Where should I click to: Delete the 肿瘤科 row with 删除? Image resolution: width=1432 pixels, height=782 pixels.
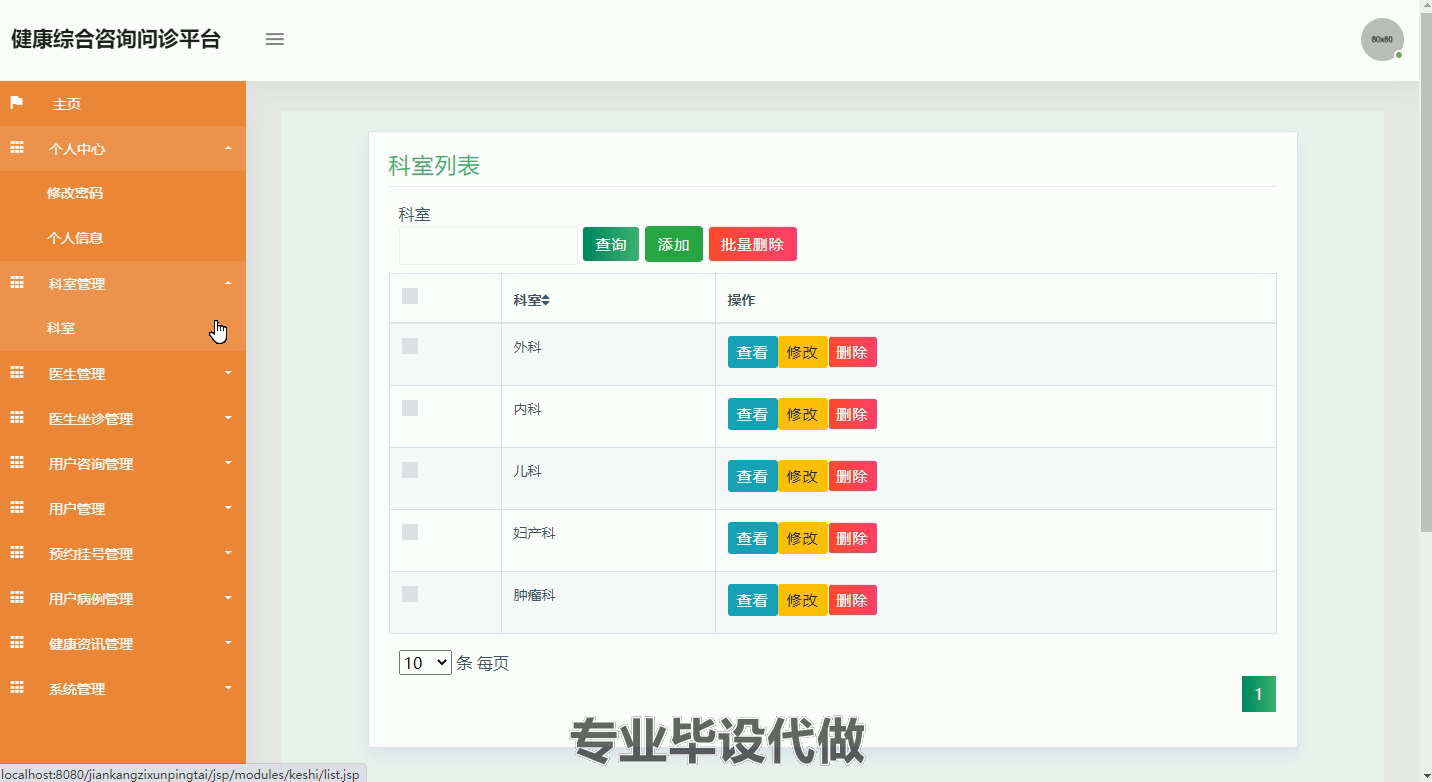pos(852,600)
